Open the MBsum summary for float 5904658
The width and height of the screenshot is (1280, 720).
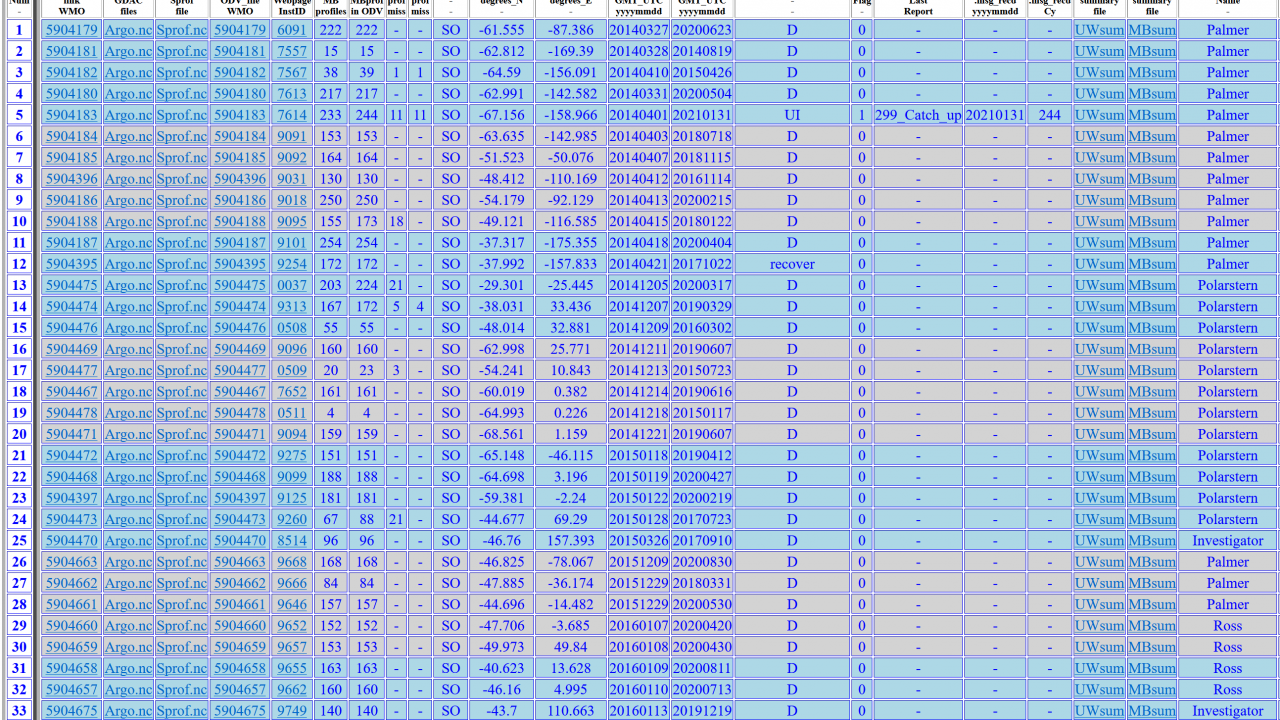pyautogui.click(x=1152, y=668)
